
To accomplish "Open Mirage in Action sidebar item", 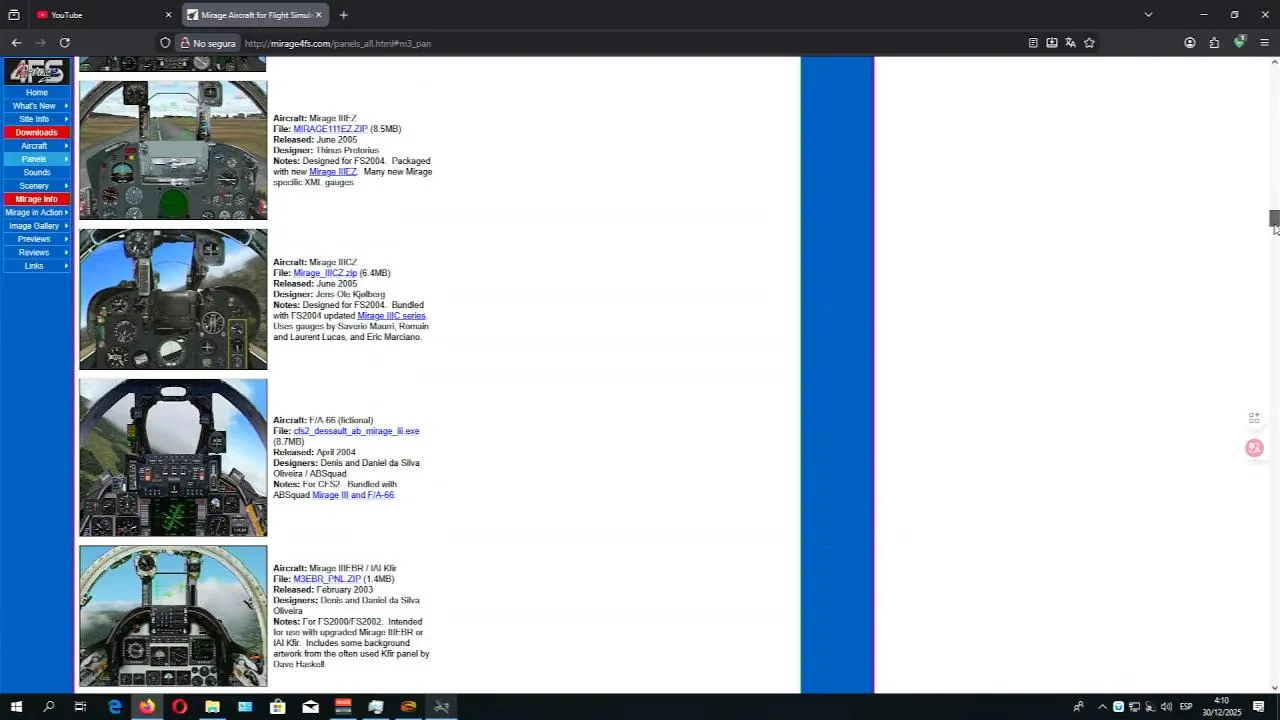I will 37,212.
